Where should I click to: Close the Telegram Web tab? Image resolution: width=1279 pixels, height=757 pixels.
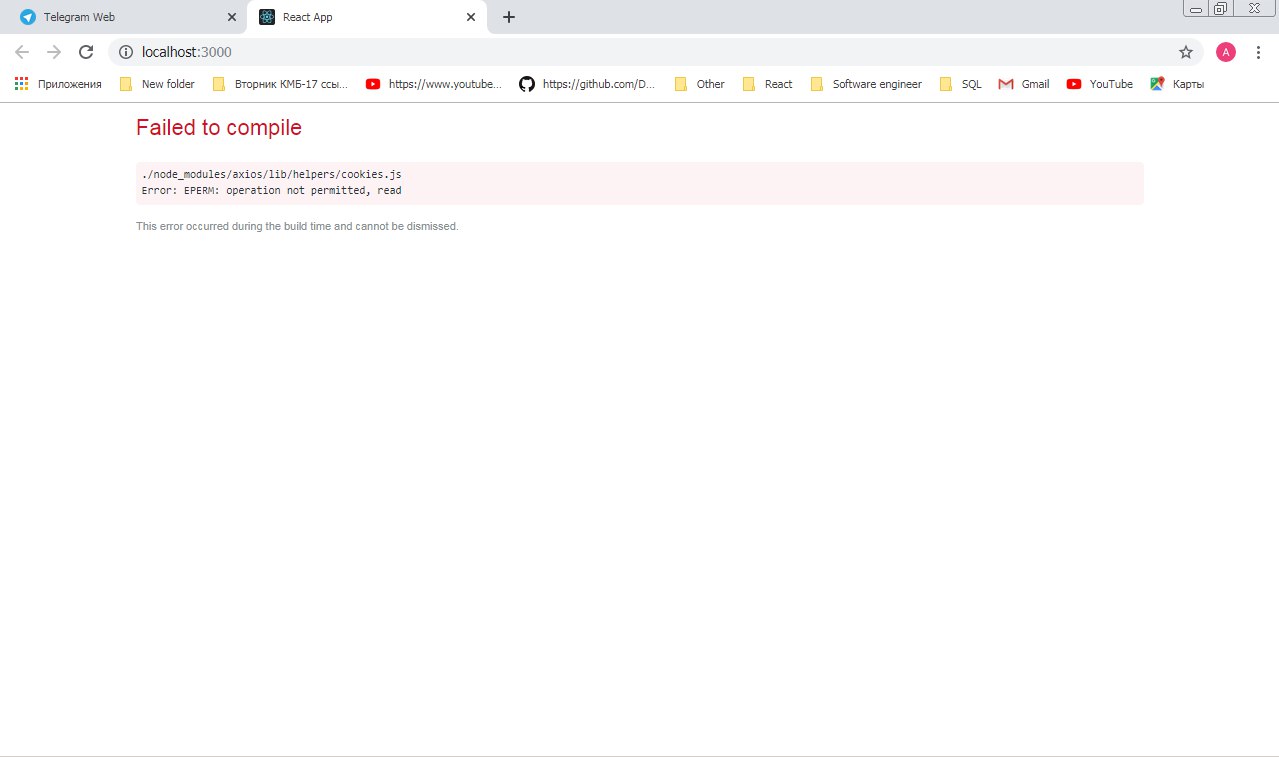232,17
